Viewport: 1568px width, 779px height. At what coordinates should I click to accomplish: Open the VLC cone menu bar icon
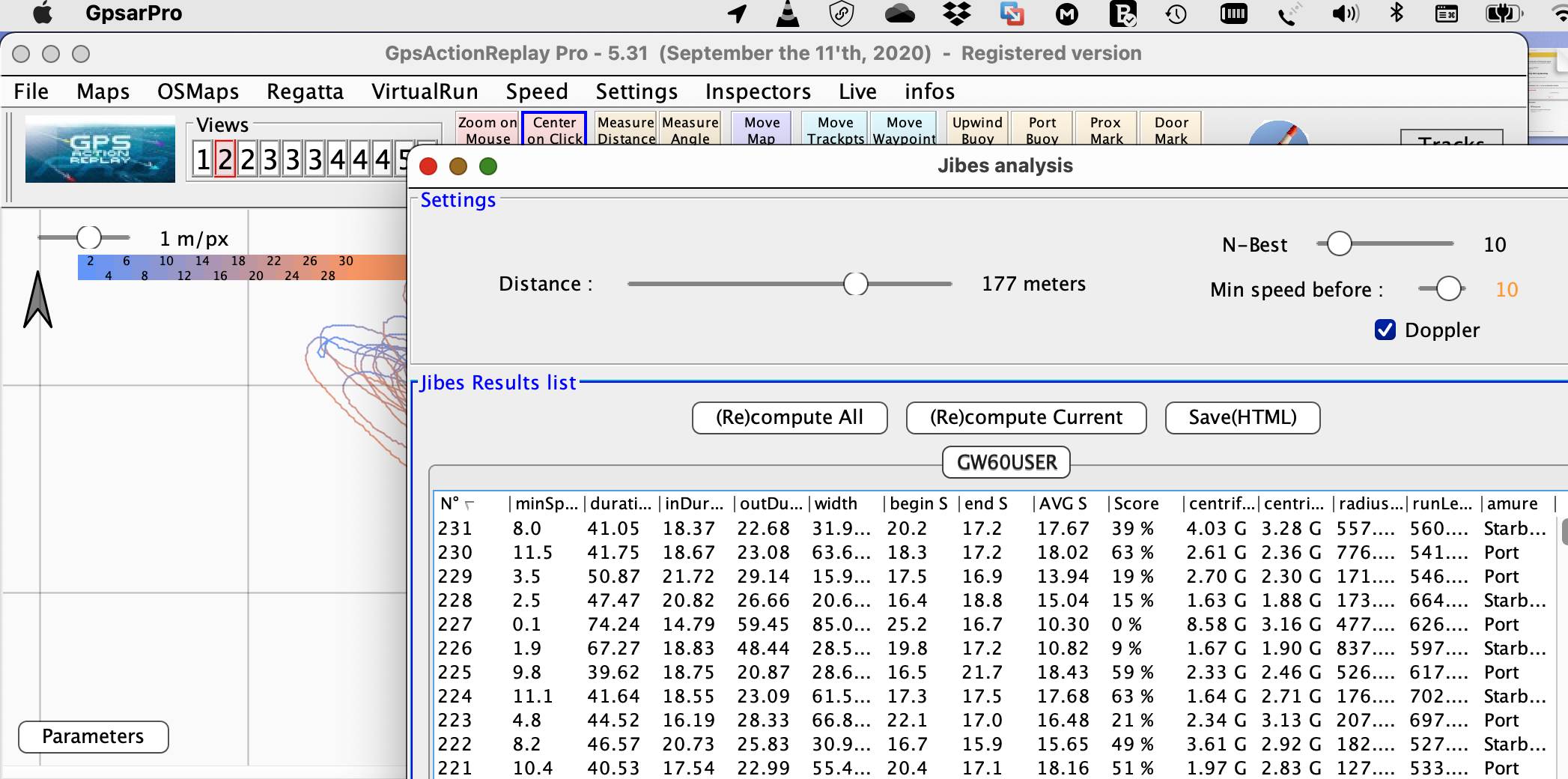[788, 13]
